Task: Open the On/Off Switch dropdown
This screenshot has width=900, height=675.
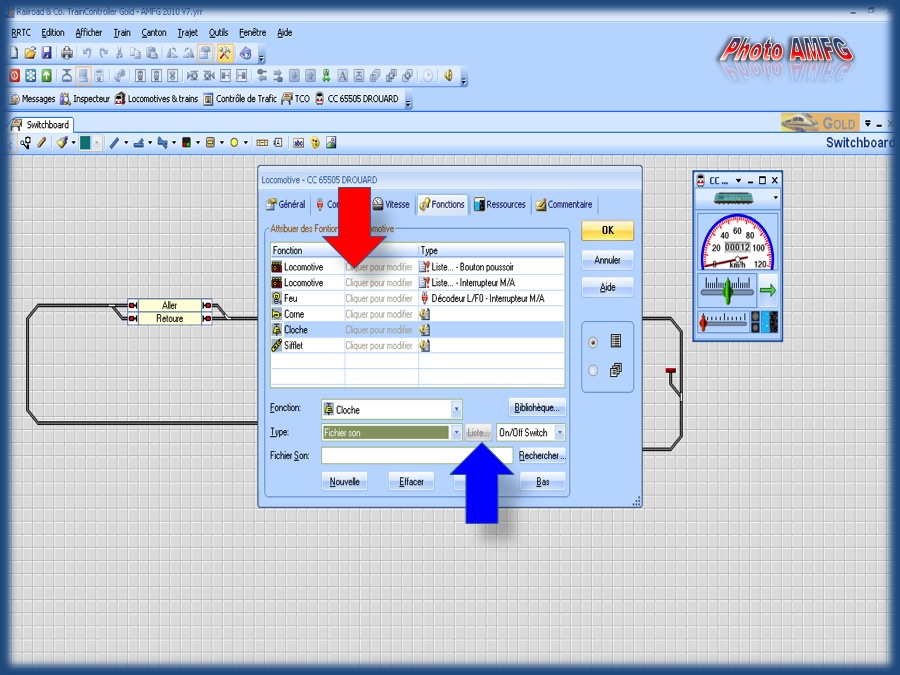Action: [560, 432]
